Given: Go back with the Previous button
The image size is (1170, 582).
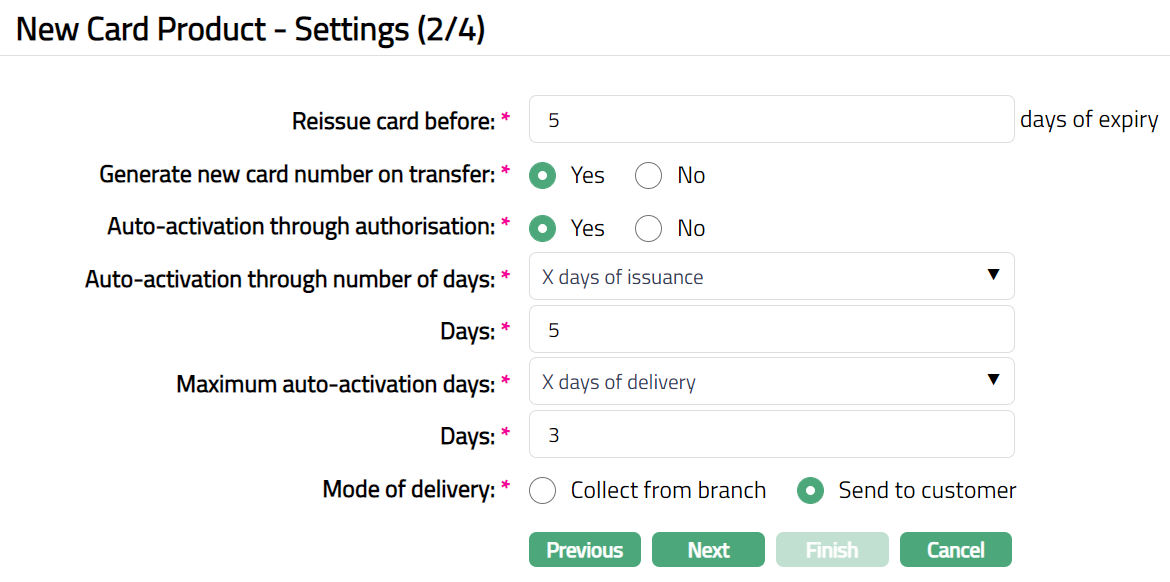Looking at the screenshot, I should [585, 550].
